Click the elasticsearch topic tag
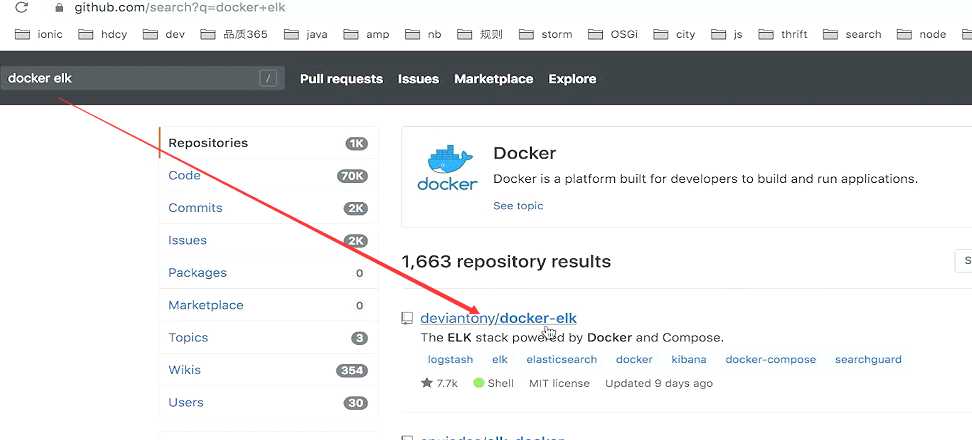Viewport: 972px width, 440px height. tap(562, 359)
